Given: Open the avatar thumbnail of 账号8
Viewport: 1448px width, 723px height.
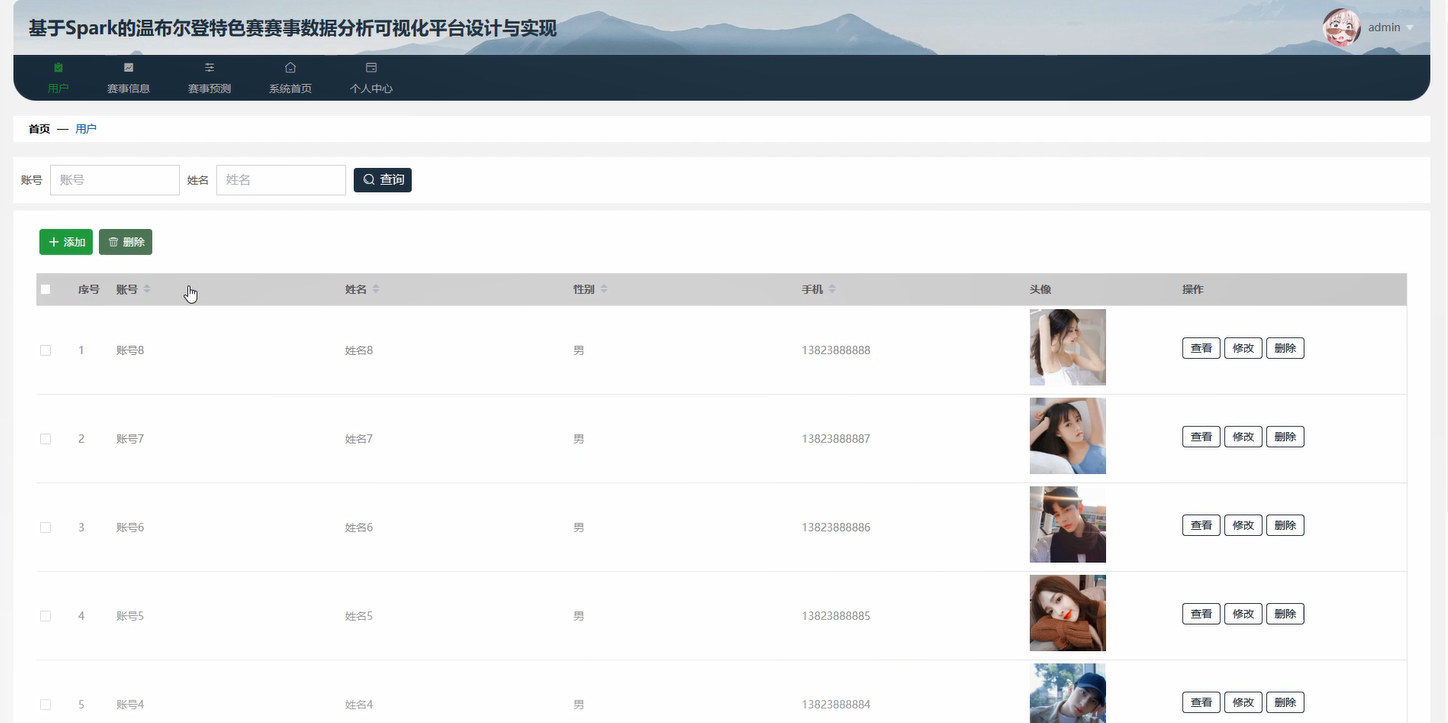Looking at the screenshot, I should click(x=1068, y=347).
